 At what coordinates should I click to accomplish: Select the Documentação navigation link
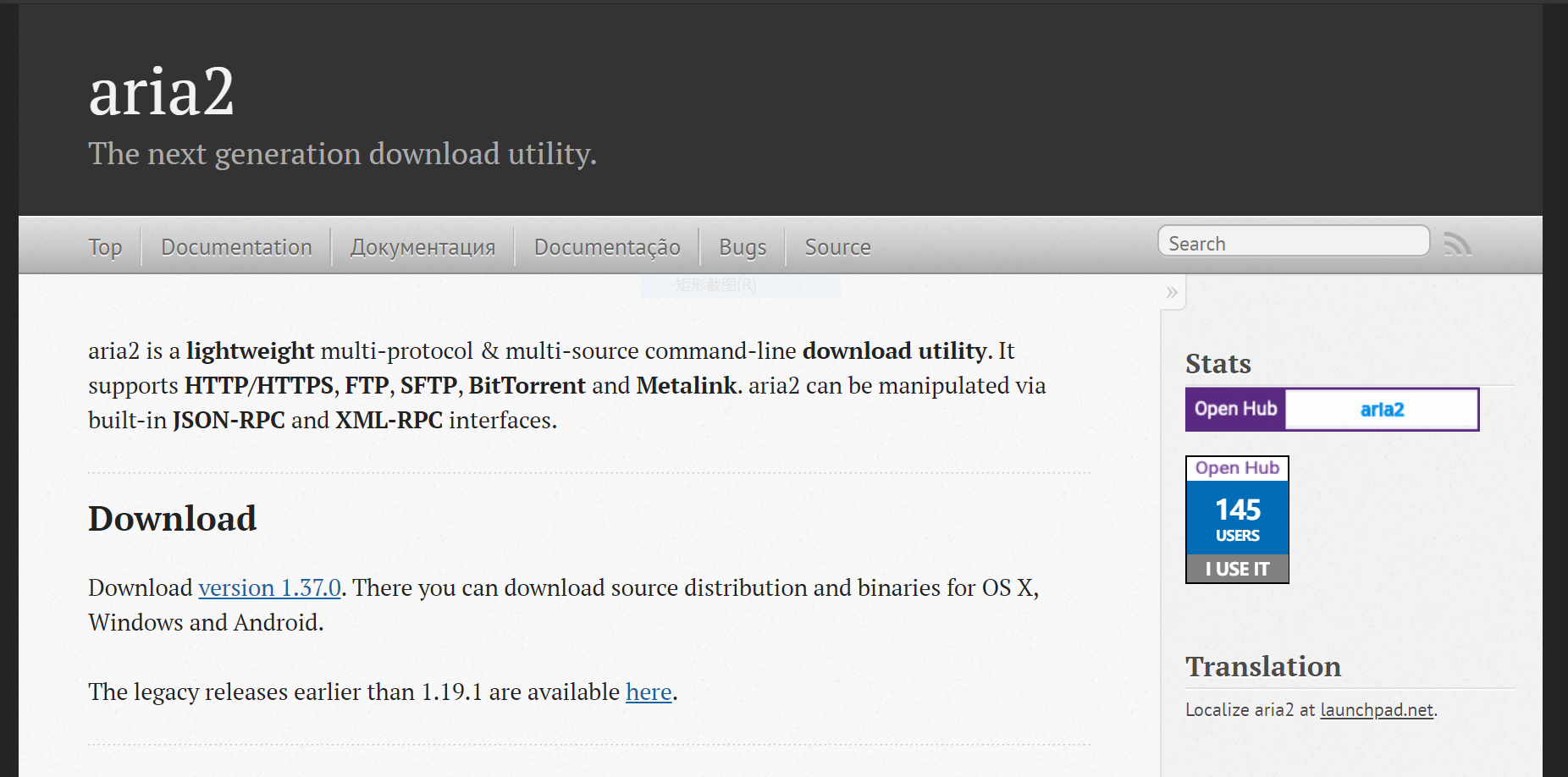click(x=607, y=247)
